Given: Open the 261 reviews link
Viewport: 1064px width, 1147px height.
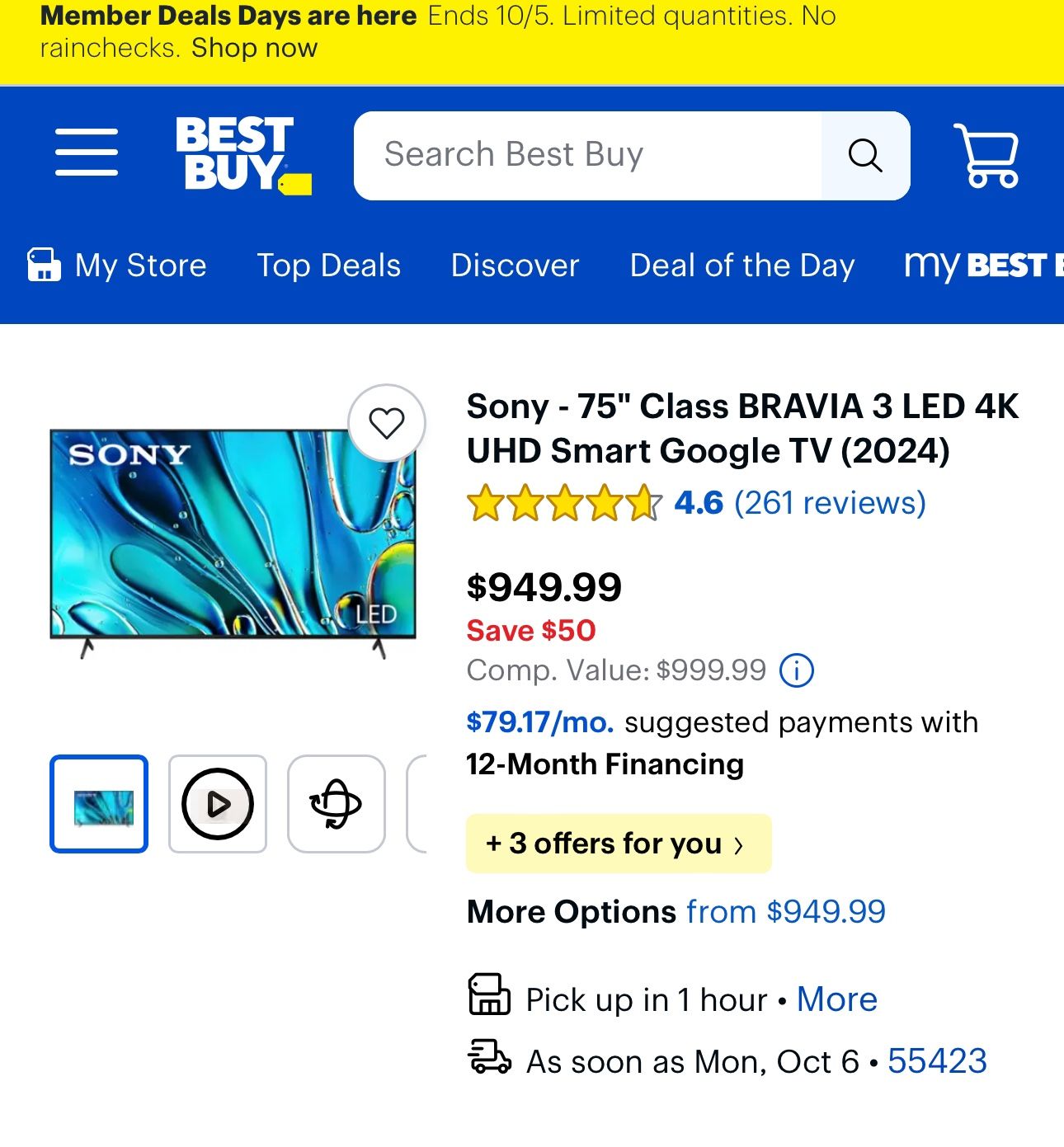Looking at the screenshot, I should pyautogui.click(x=830, y=503).
